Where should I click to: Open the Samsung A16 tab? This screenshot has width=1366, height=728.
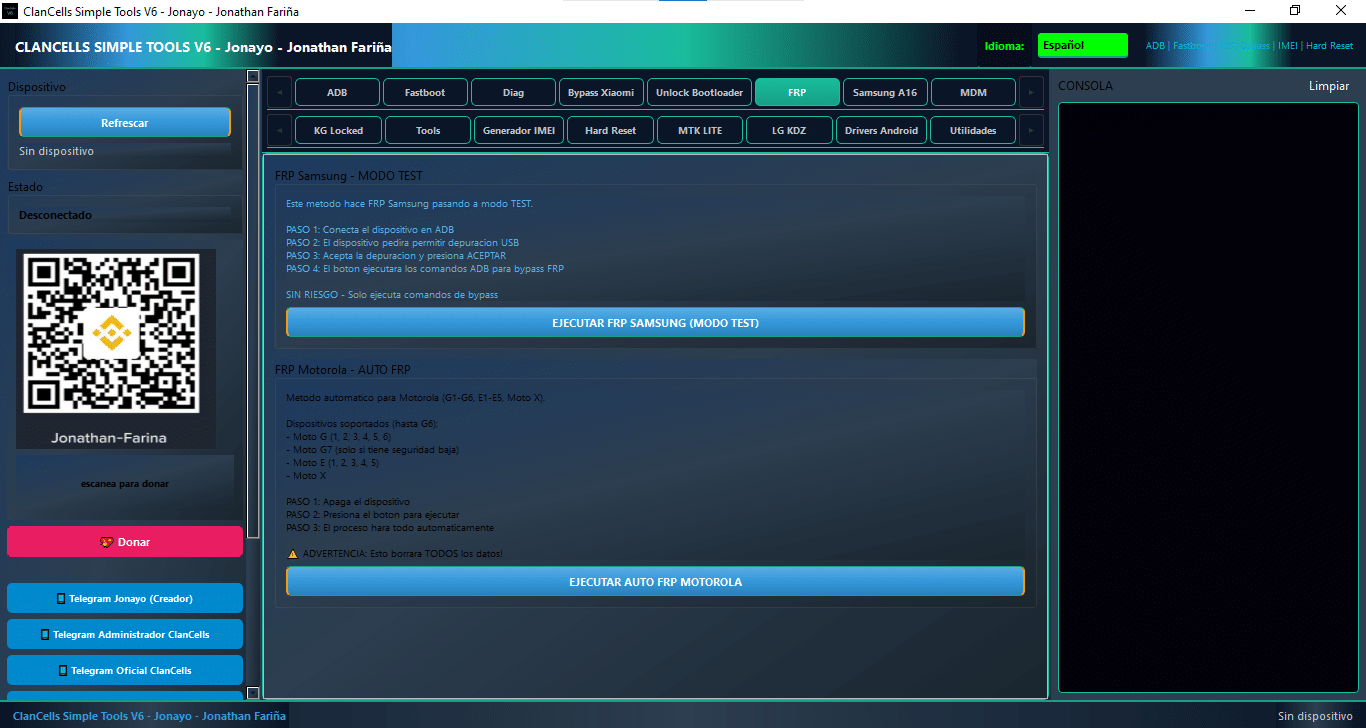coord(884,93)
